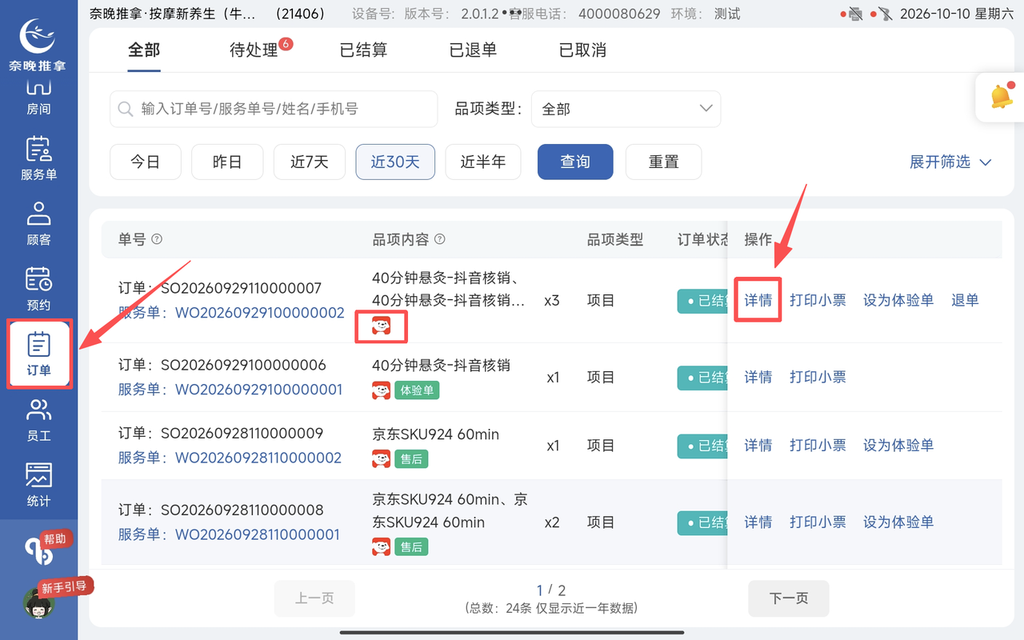The width and height of the screenshot is (1024, 640).
Task: Open the 统计 statistics section
Action: pos(39,485)
